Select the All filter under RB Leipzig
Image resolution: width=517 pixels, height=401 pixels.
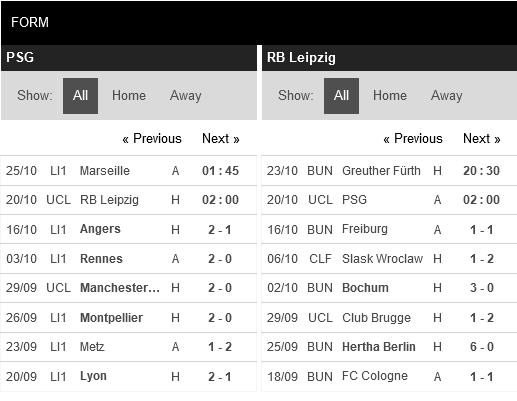tap(341, 96)
